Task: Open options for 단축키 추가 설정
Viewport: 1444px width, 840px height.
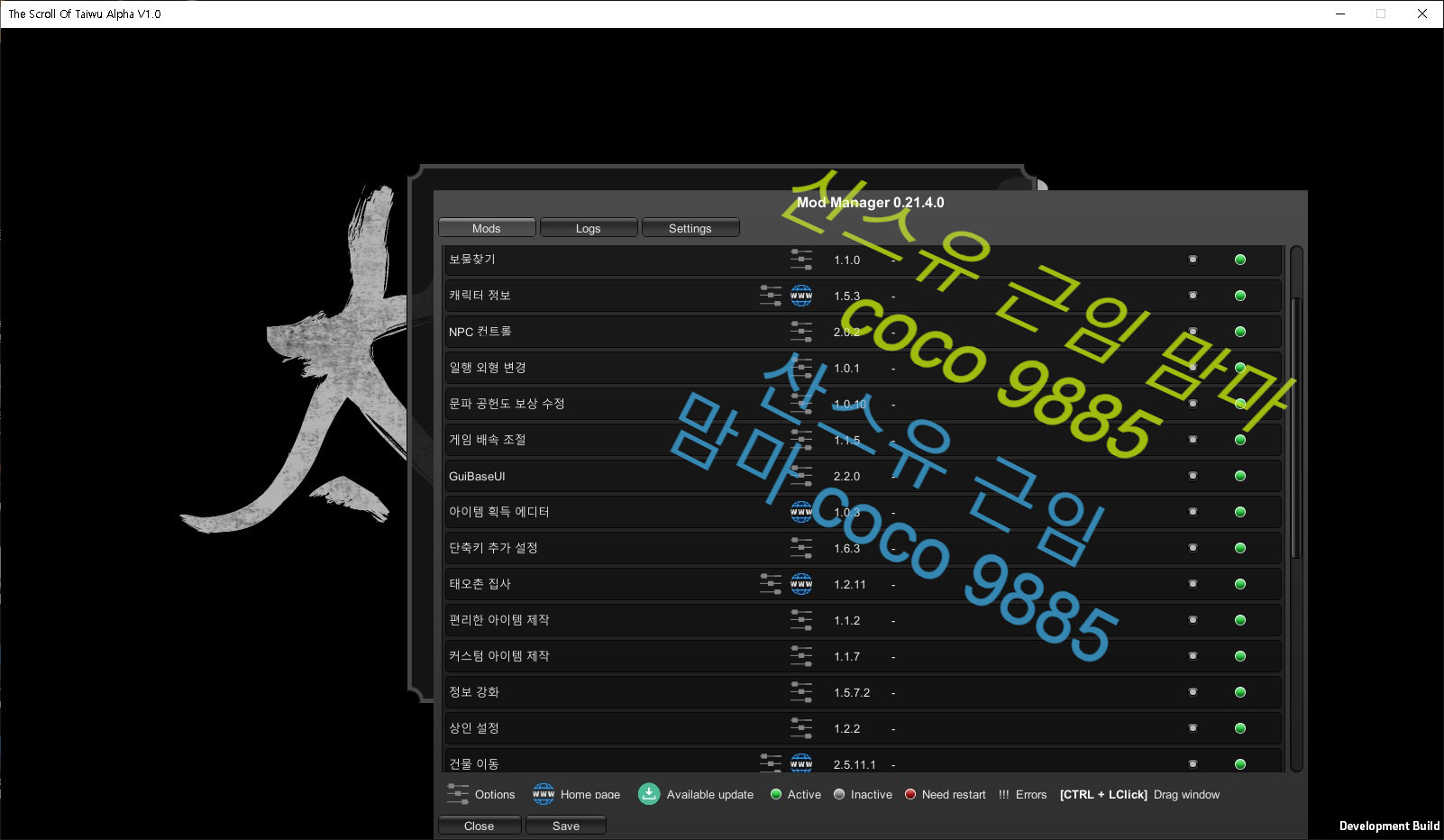Action: tap(801, 548)
